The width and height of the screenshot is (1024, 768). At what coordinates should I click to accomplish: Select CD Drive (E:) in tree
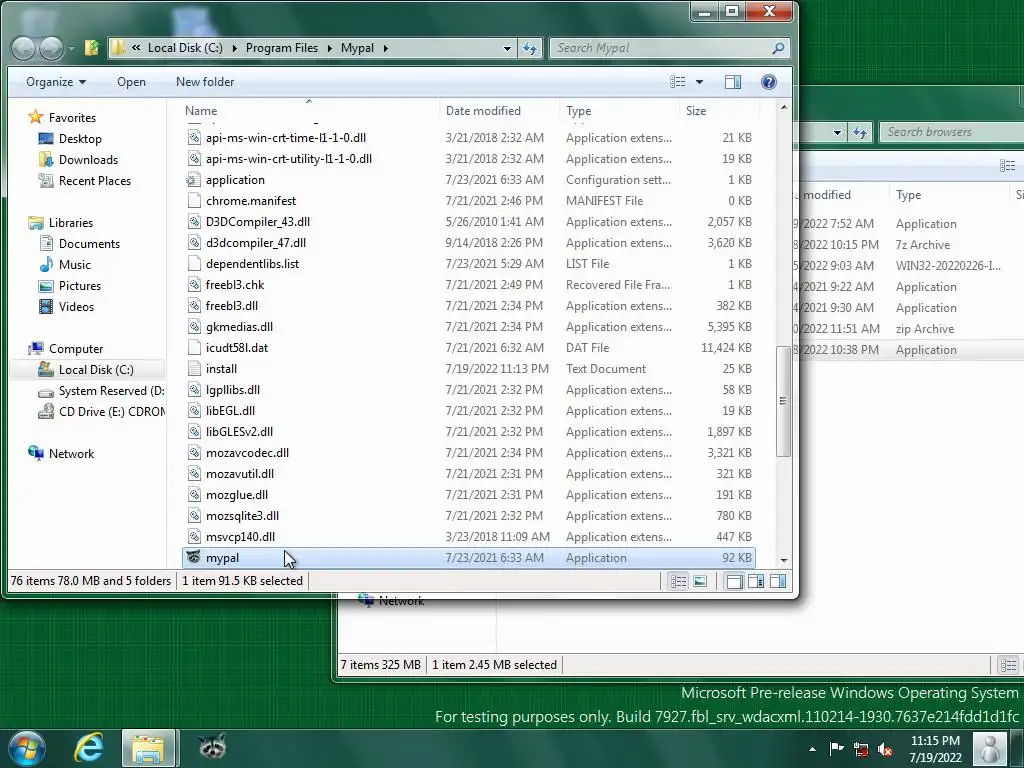click(111, 411)
